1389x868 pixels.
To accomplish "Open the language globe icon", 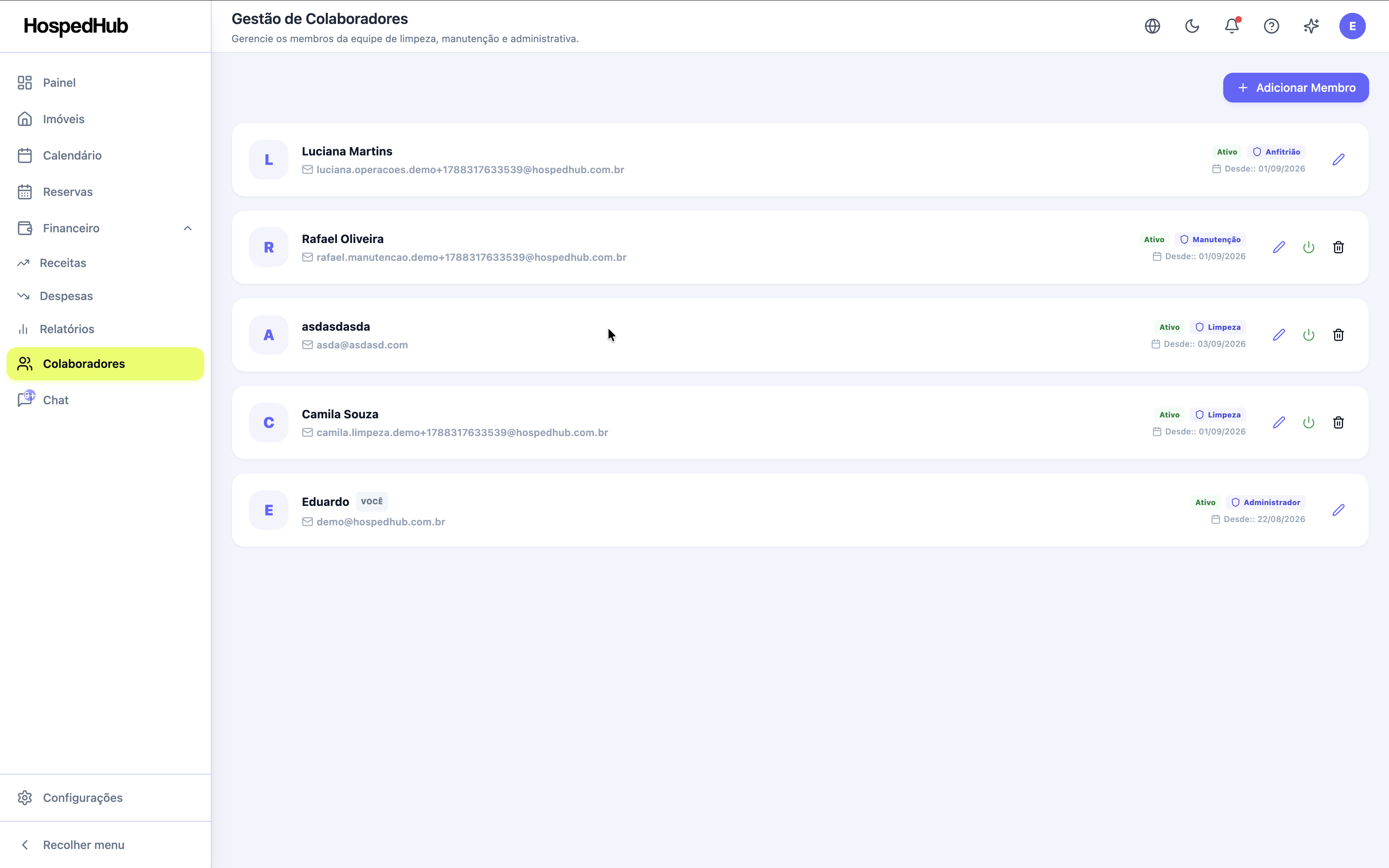I will [1152, 26].
